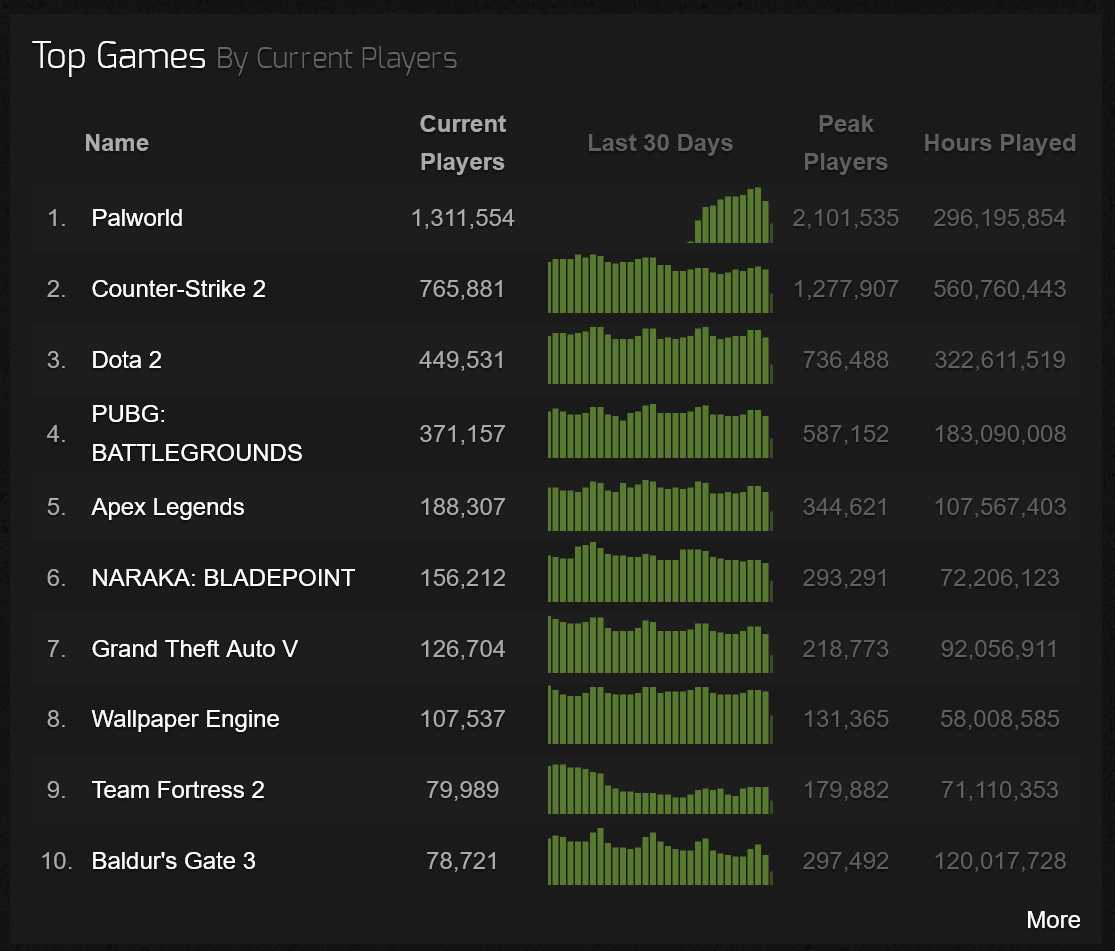Click the peak players value 736,488
This screenshot has height=951, width=1115.
tap(845, 360)
